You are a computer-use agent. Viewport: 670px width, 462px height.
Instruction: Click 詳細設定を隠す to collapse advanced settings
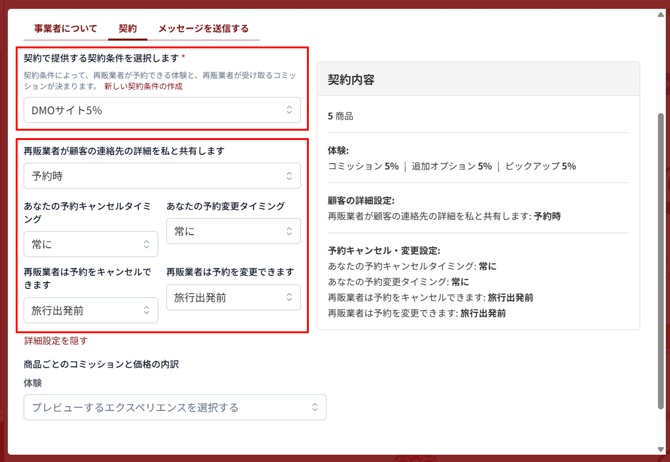pos(55,341)
